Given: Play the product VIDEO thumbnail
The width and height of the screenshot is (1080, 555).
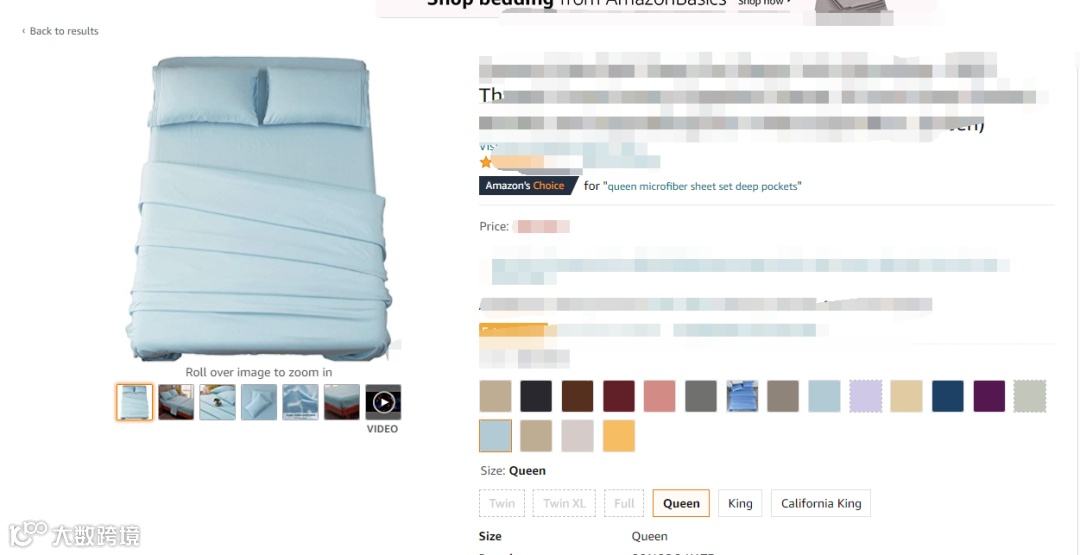Looking at the screenshot, I should point(383,402).
